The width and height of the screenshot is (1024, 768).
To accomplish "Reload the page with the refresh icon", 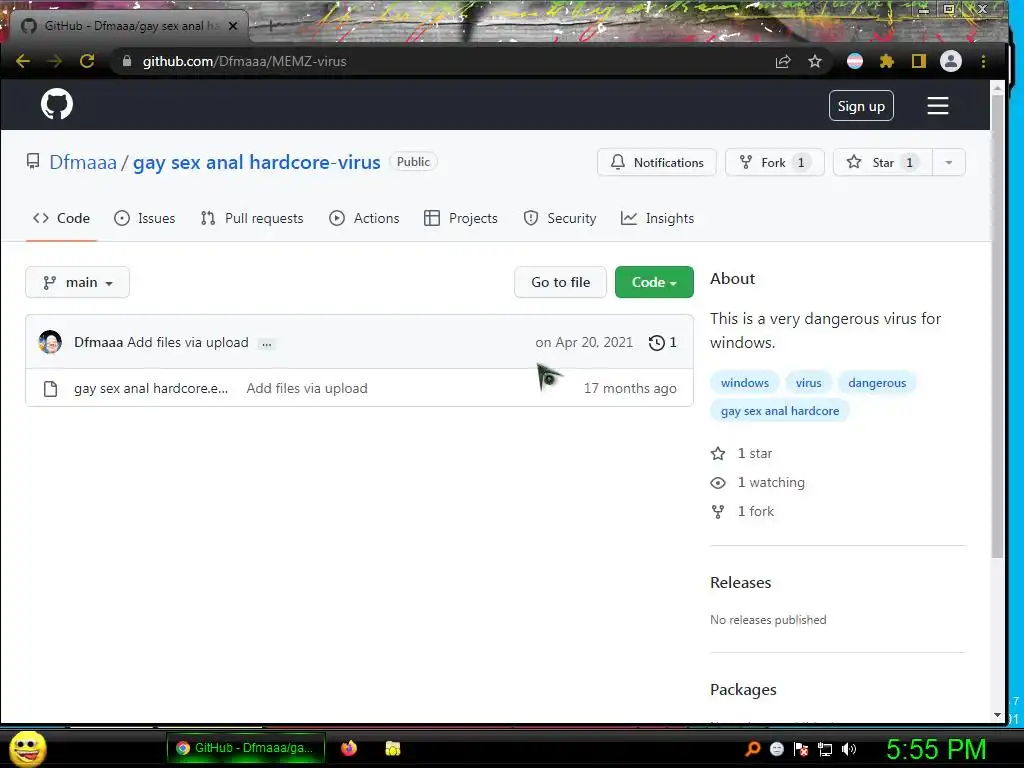I will (87, 61).
